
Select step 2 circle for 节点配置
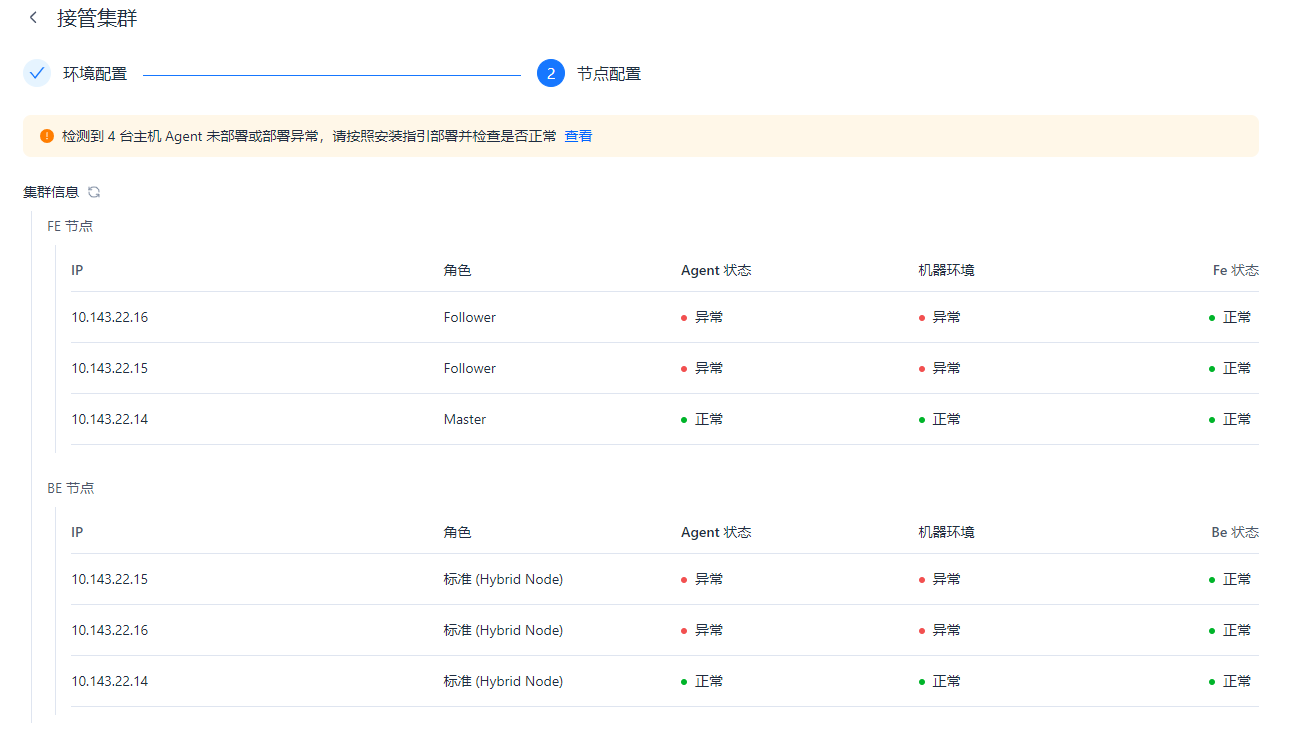pos(551,73)
